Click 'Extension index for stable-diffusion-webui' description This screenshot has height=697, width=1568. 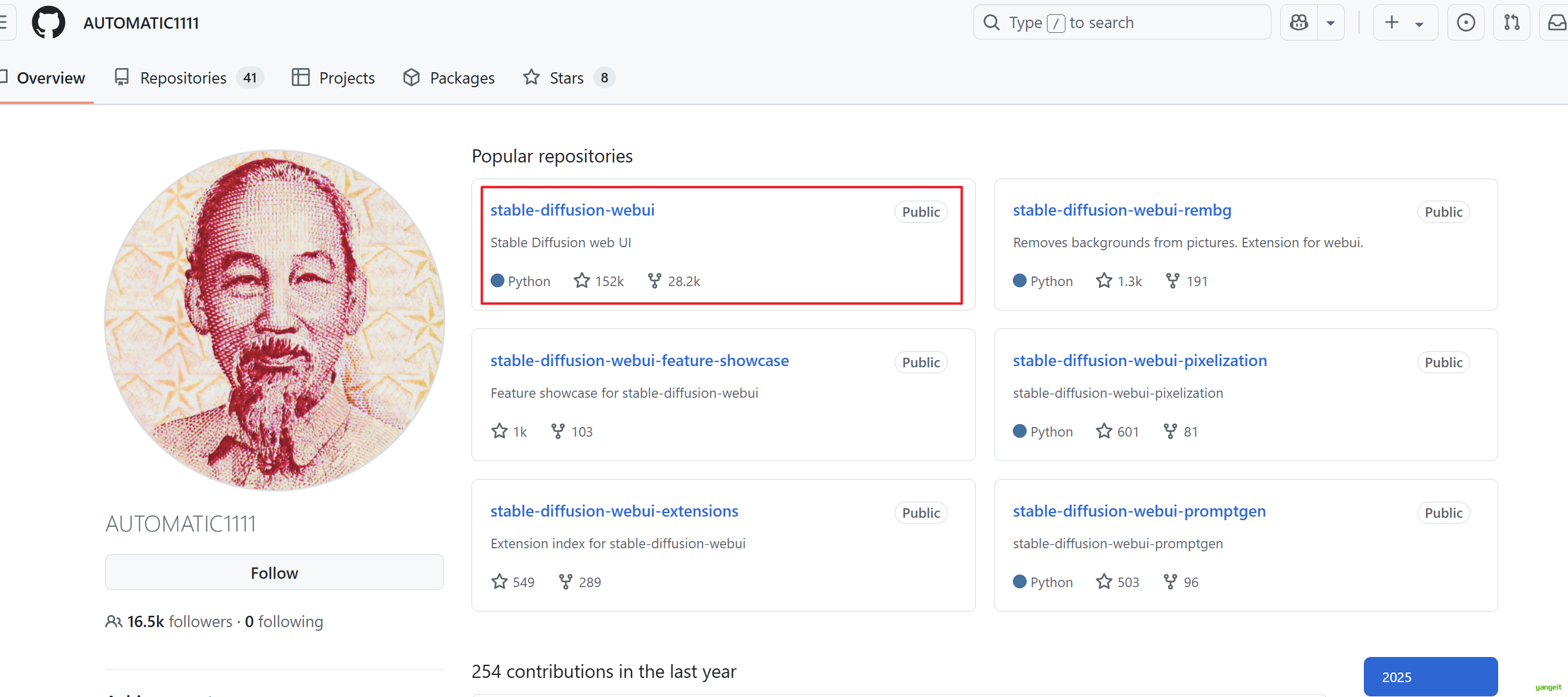tap(618, 544)
